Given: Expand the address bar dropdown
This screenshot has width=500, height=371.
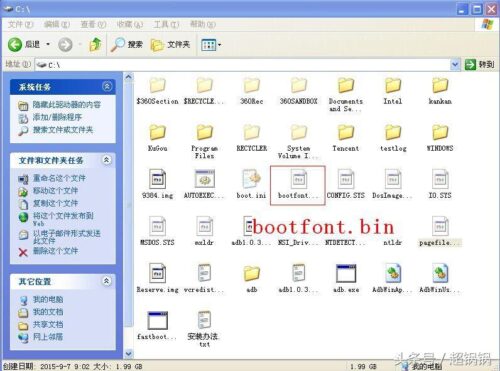Looking at the screenshot, I should [x=455, y=64].
